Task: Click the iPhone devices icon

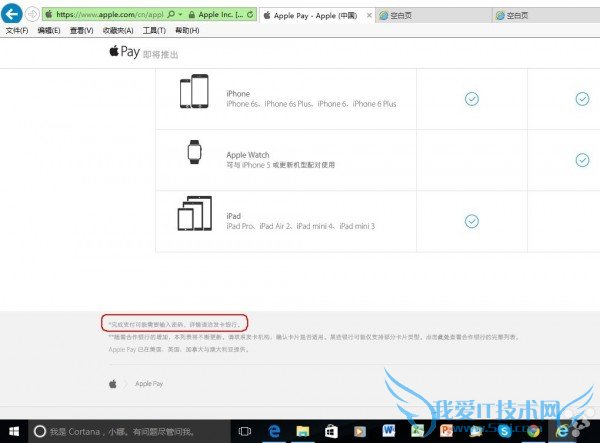Action: (194, 91)
